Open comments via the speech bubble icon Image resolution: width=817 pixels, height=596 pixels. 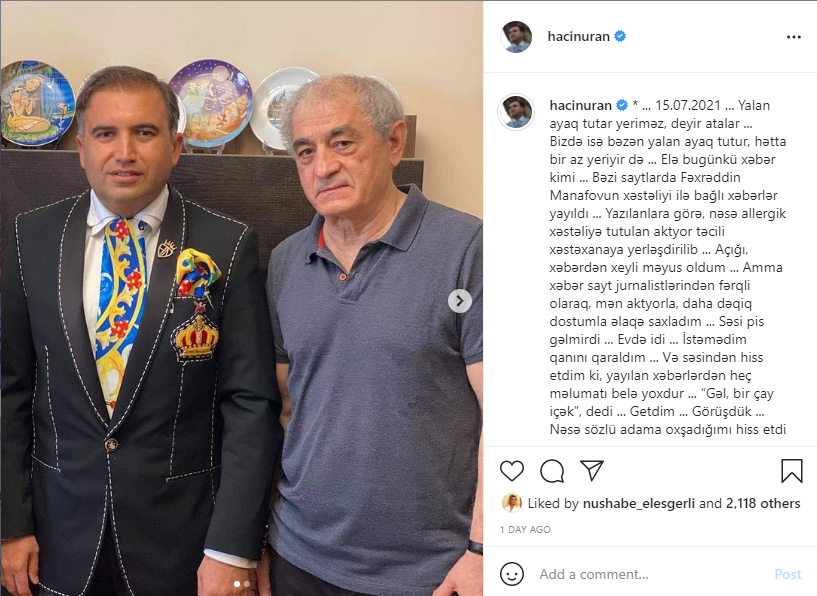coord(552,471)
